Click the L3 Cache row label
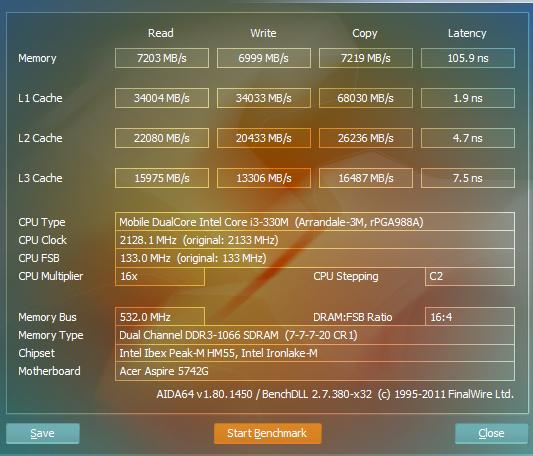533x456 pixels. (x=40, y=178)
